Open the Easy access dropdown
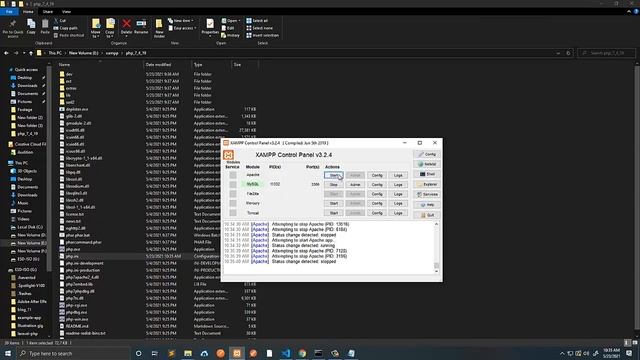 click(182, 28)
